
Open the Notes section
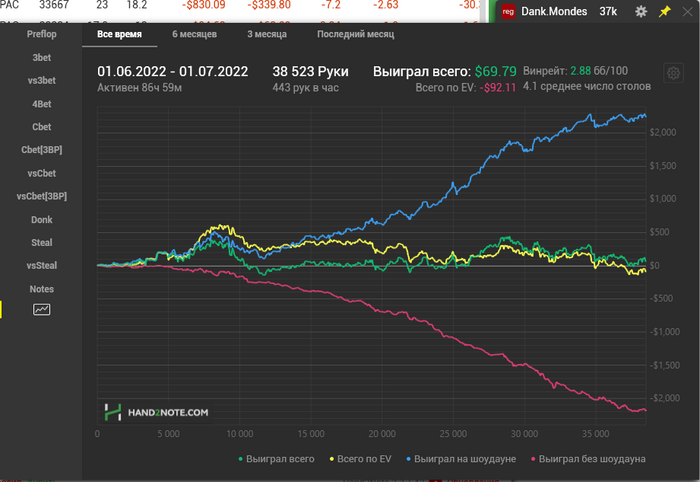42,289
